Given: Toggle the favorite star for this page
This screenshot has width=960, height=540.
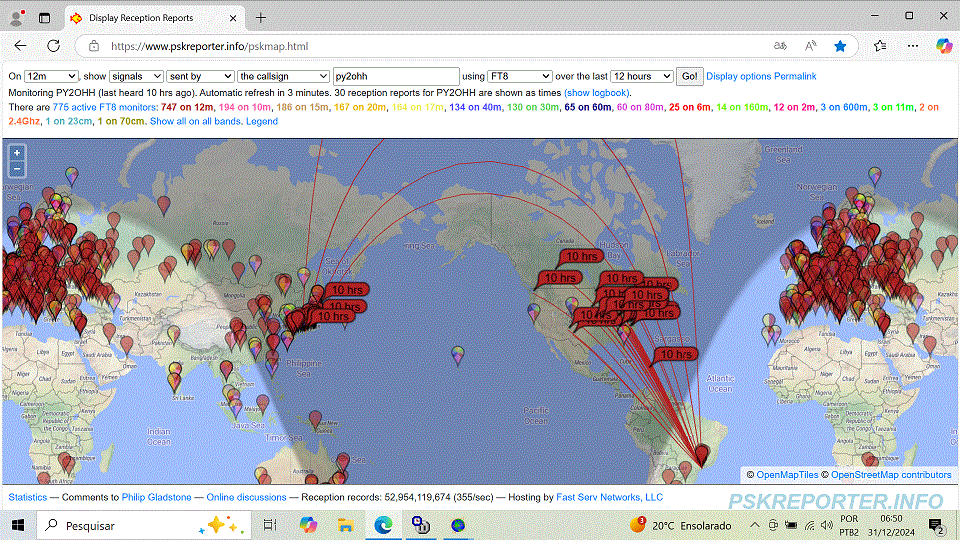Looking at the screenshot, I should click(840, 46).
